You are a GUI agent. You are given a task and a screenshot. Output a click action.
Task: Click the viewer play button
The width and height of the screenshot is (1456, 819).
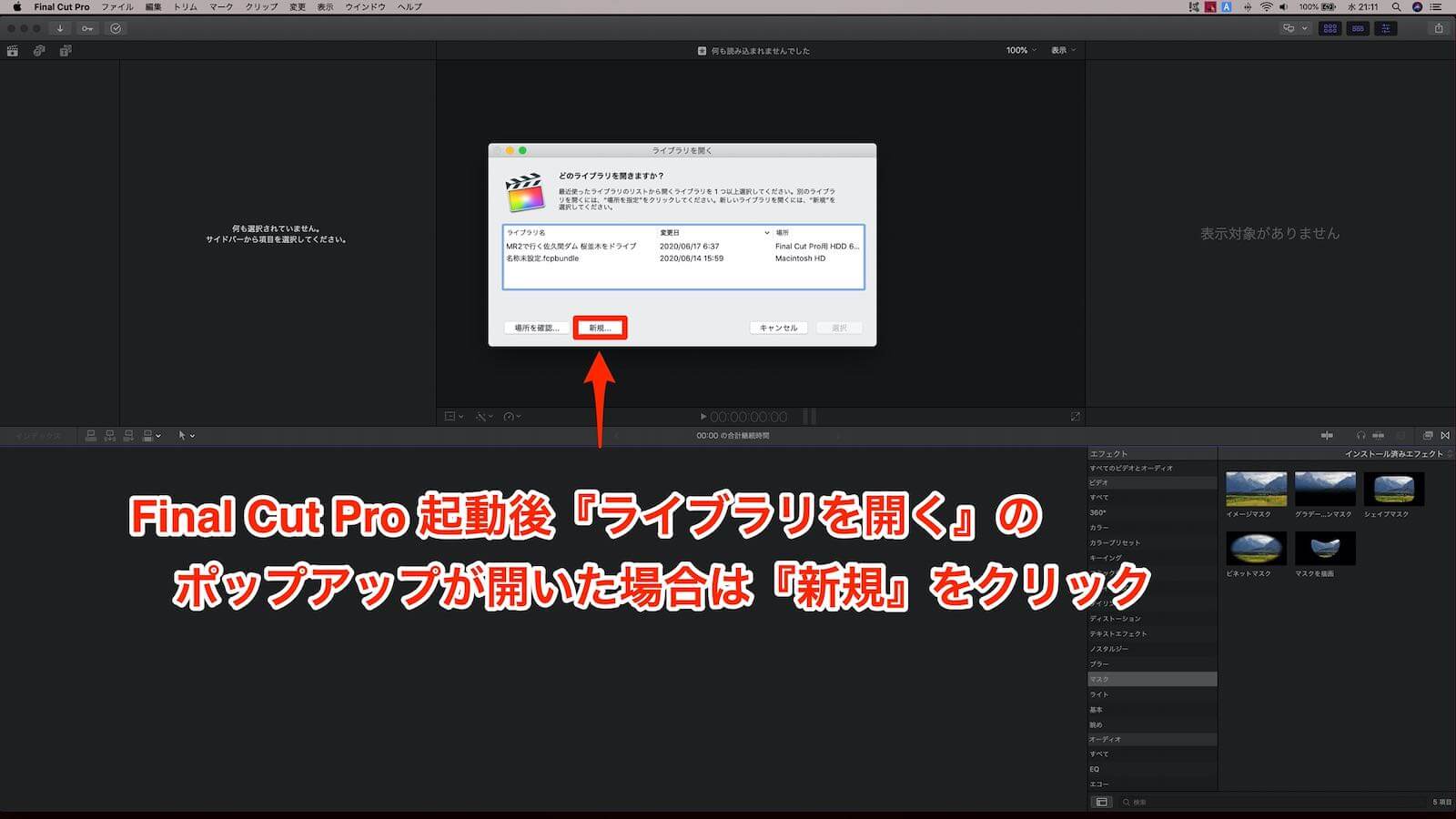(703, 417)
